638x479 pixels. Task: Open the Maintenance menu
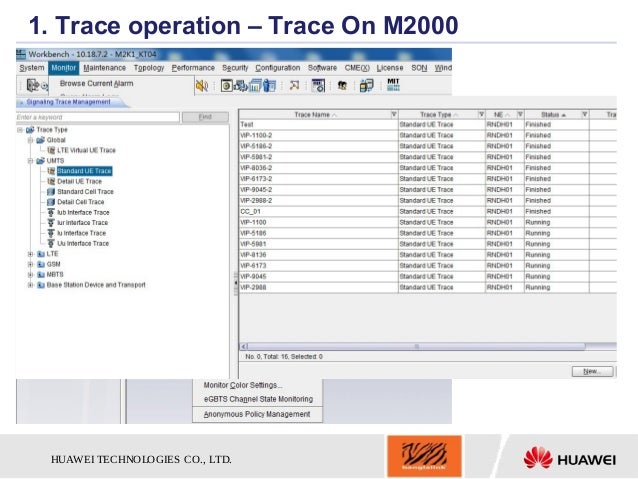coord(105,68)
